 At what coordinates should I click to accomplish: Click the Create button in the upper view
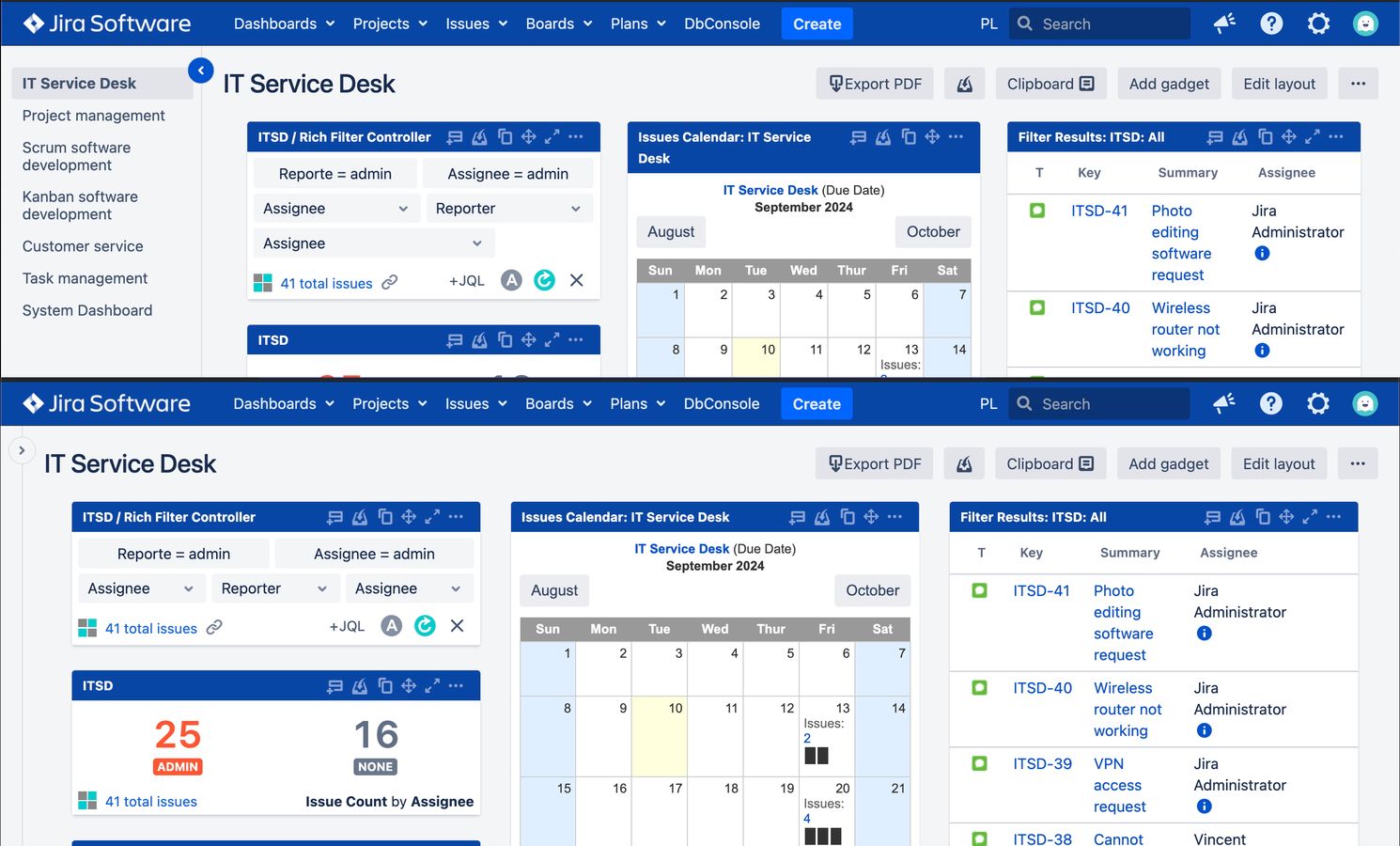tap(817, 23)
